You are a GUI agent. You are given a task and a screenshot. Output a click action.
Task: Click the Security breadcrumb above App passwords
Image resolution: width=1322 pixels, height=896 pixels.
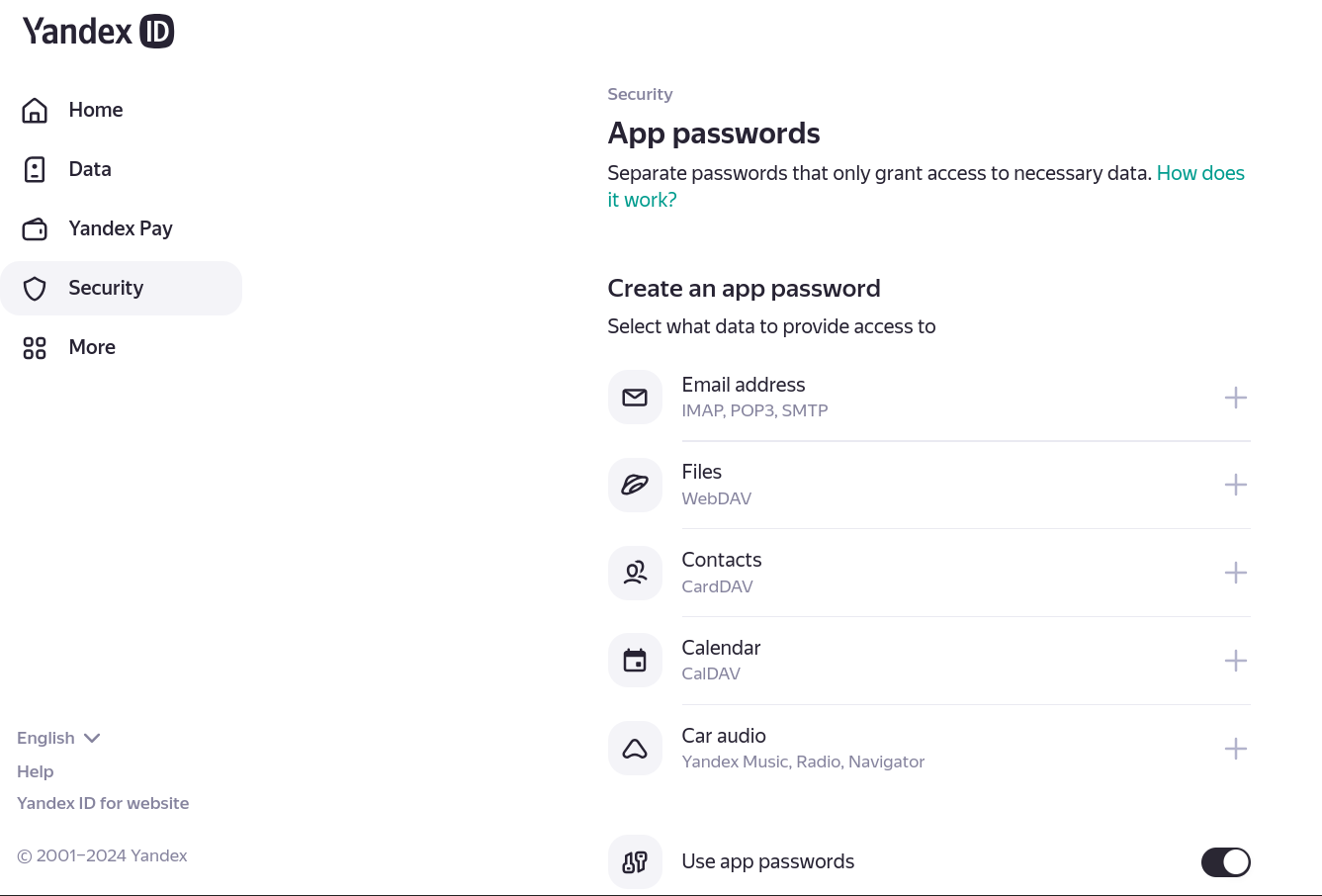click(x=640, y=94)
